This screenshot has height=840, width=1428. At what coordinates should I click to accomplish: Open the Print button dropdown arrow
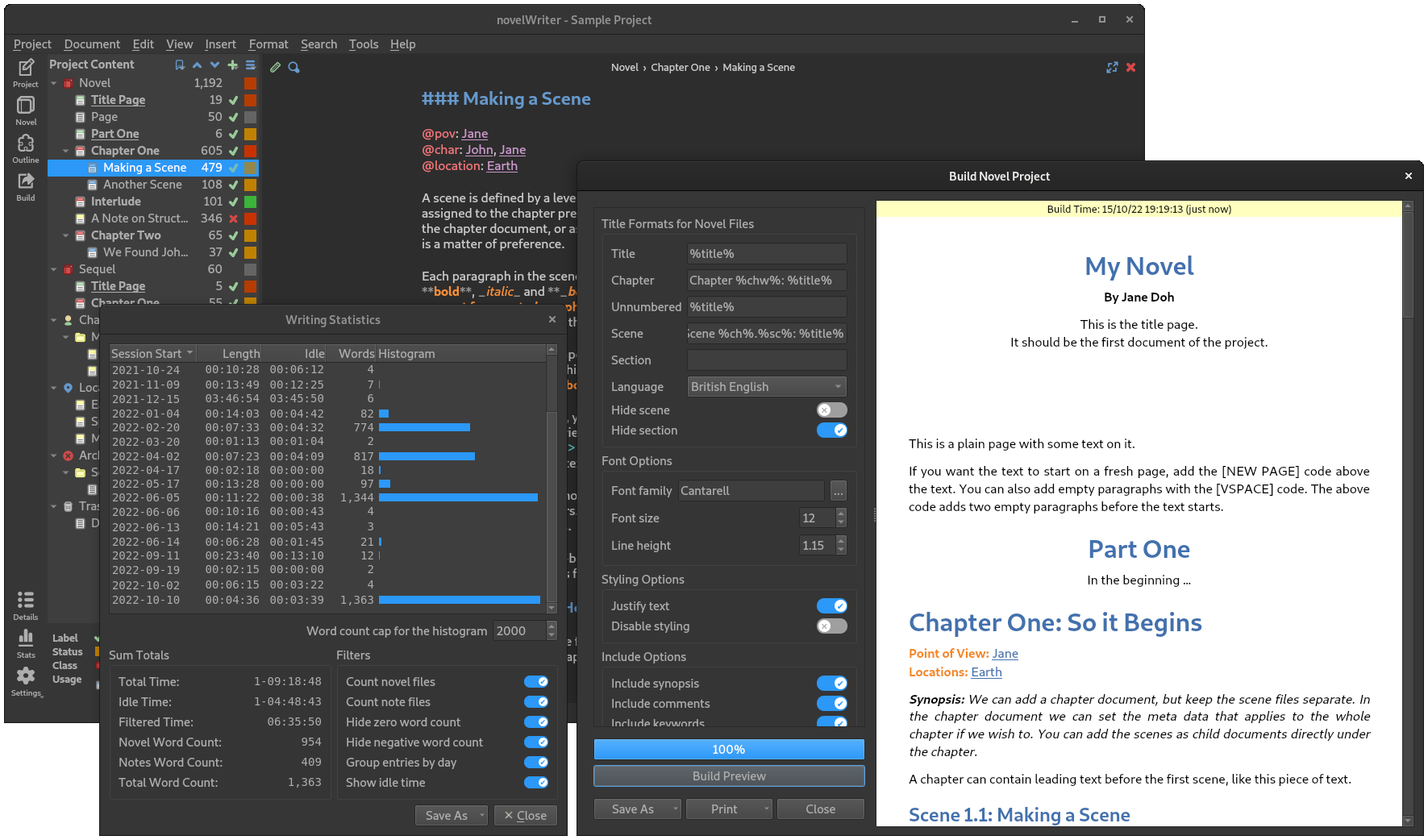766,809
